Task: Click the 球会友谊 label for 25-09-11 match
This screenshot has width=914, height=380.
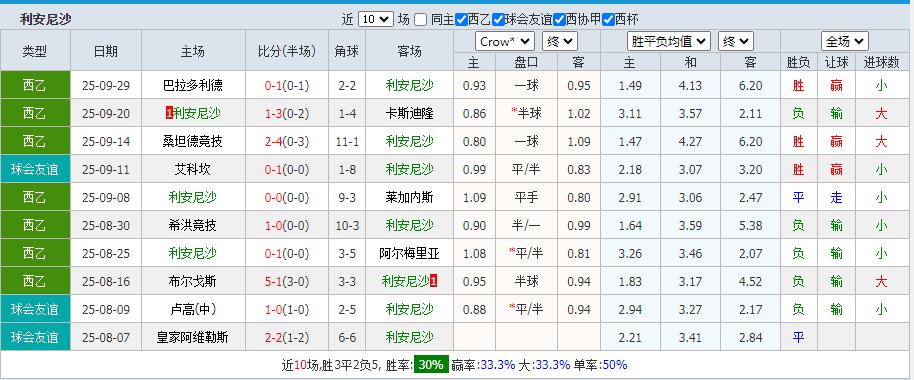Action: point(35,170)
